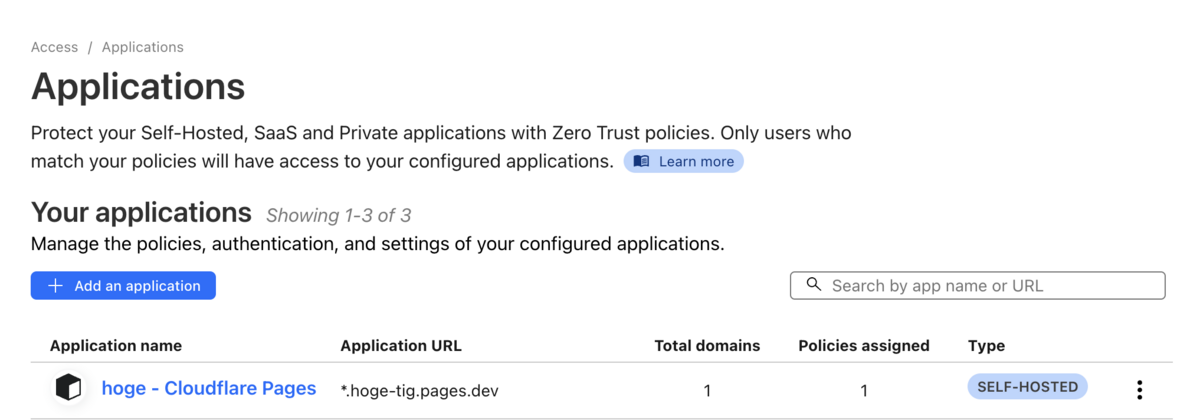Image resolution: width=1200 pixels, height=420 pixels.
Task: Click the cube icon beside hoge application
Action: [x=68, y=387]
